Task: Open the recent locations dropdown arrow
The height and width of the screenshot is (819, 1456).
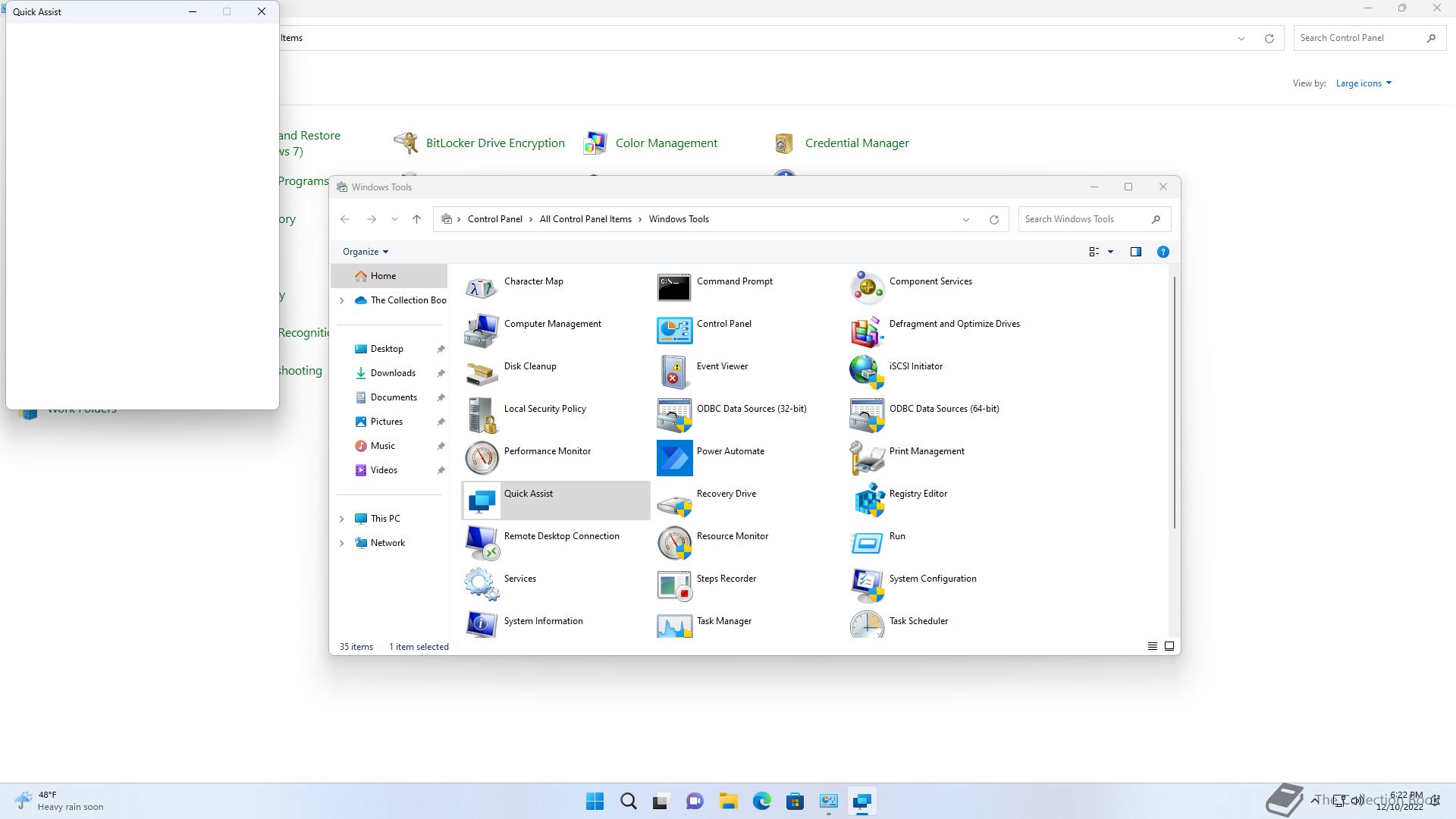Action: pos(394,219)
